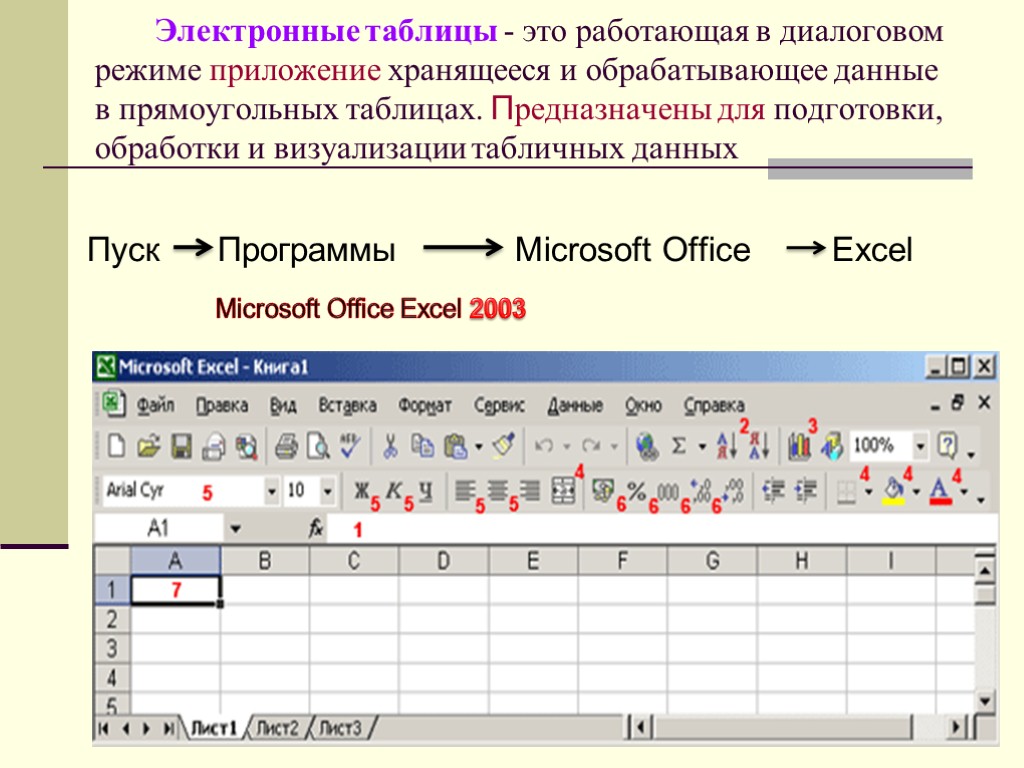The height and width of the screenshot is (768, 1024).
Task: Open the Paste options dropdown arrow
Action: tap(479, 447)
